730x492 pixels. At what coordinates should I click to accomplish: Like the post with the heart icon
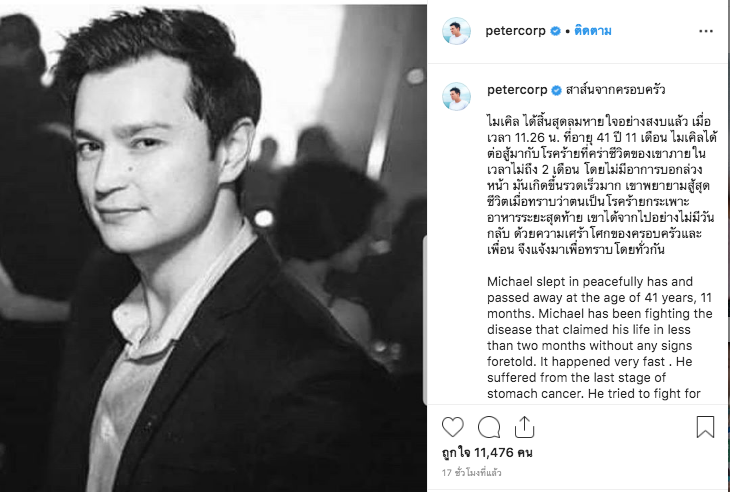453,427
